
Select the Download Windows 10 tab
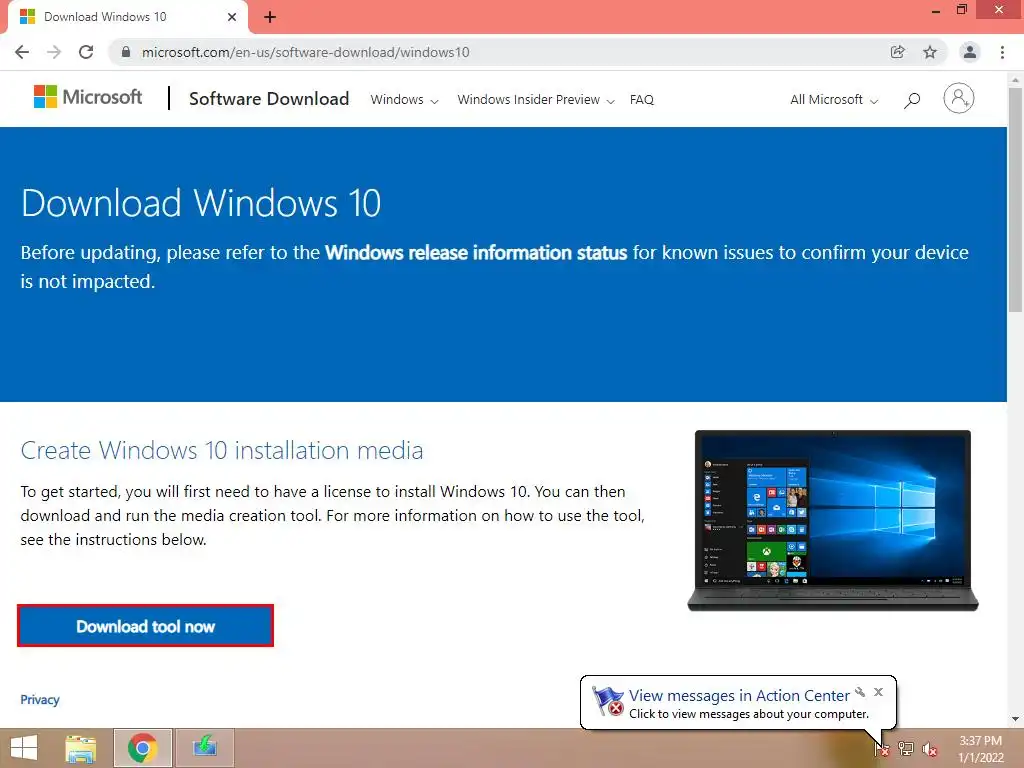127,17
